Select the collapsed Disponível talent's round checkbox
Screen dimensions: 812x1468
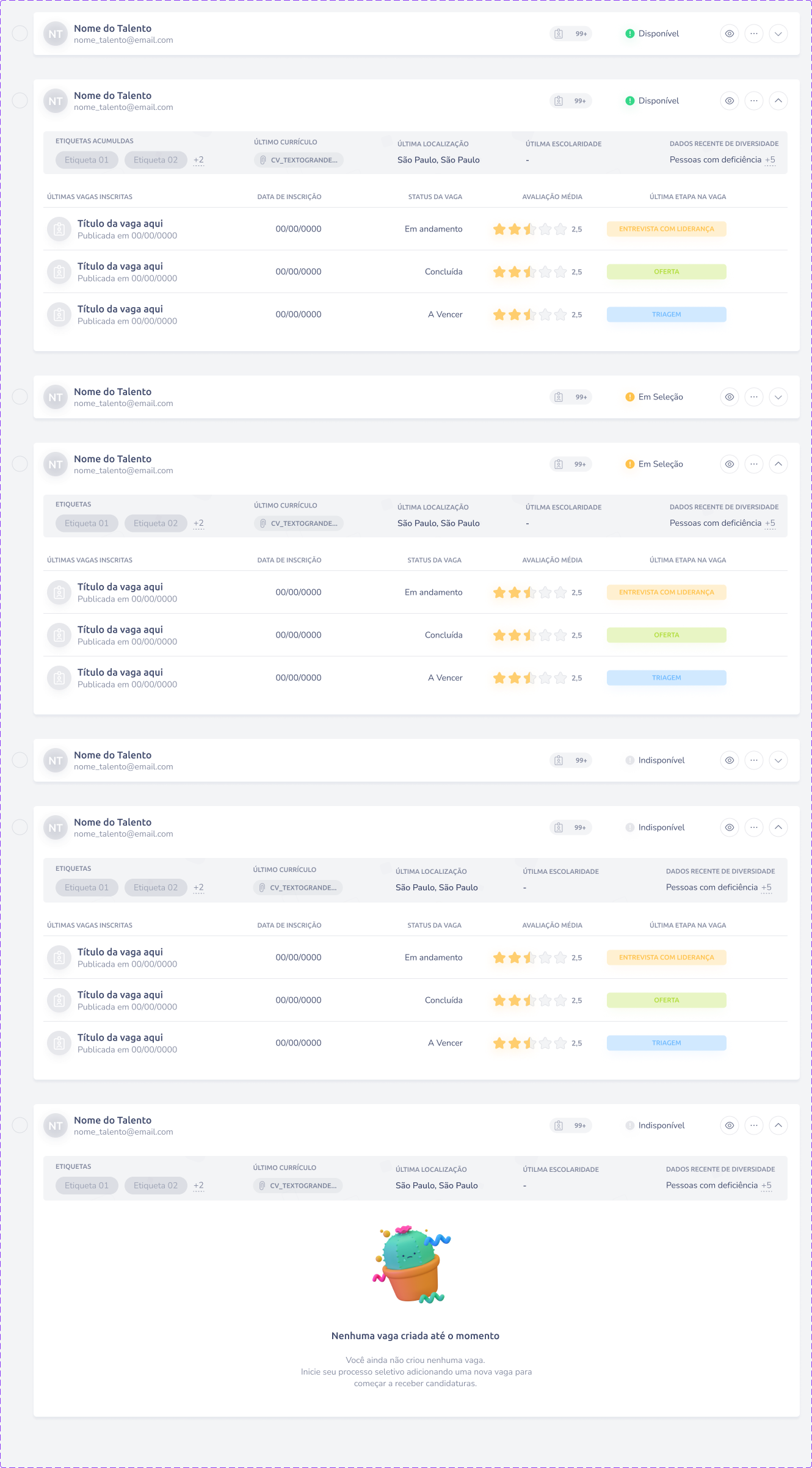pos(20,34)
